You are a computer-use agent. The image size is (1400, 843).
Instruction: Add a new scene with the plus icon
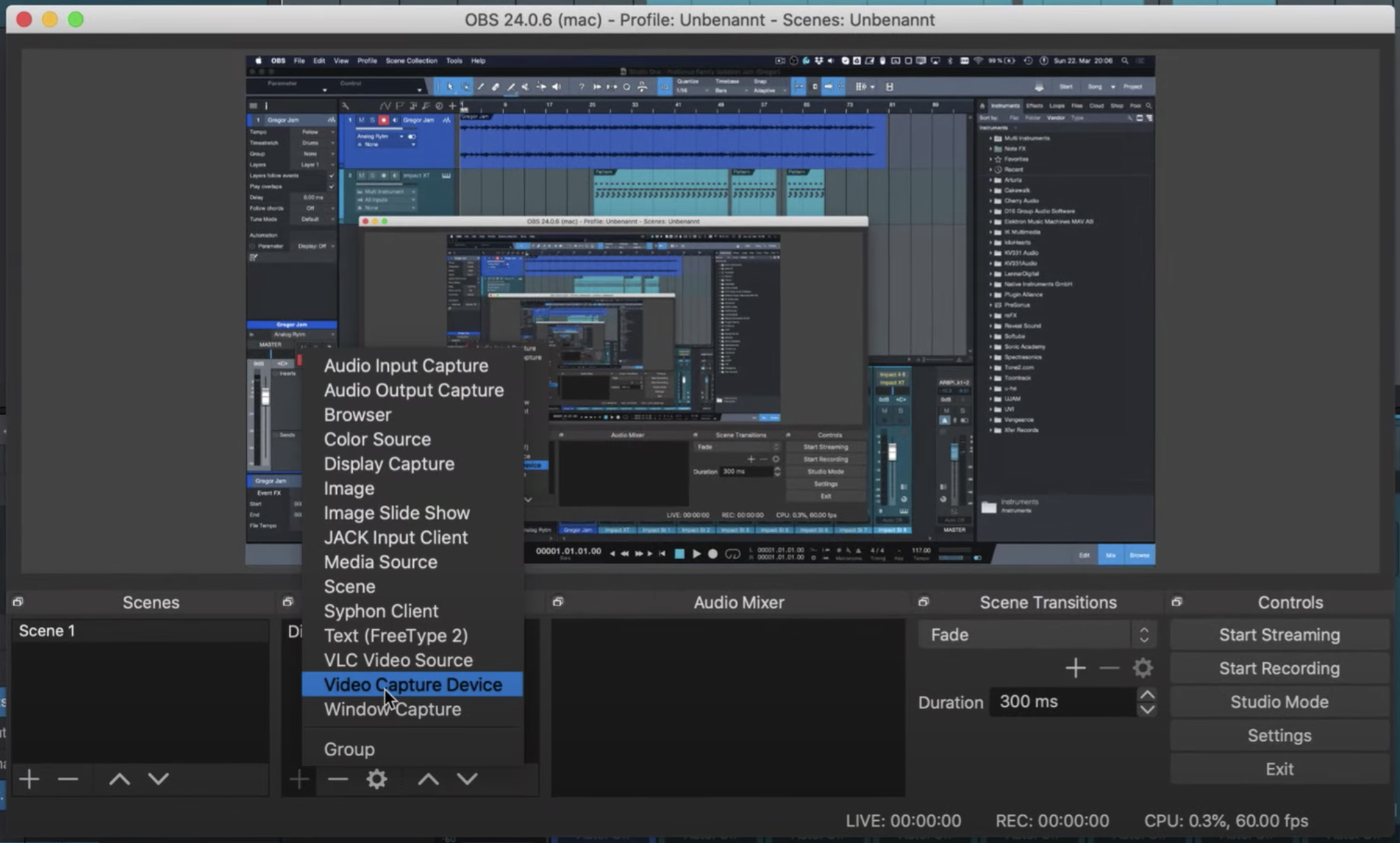[29, 779]
